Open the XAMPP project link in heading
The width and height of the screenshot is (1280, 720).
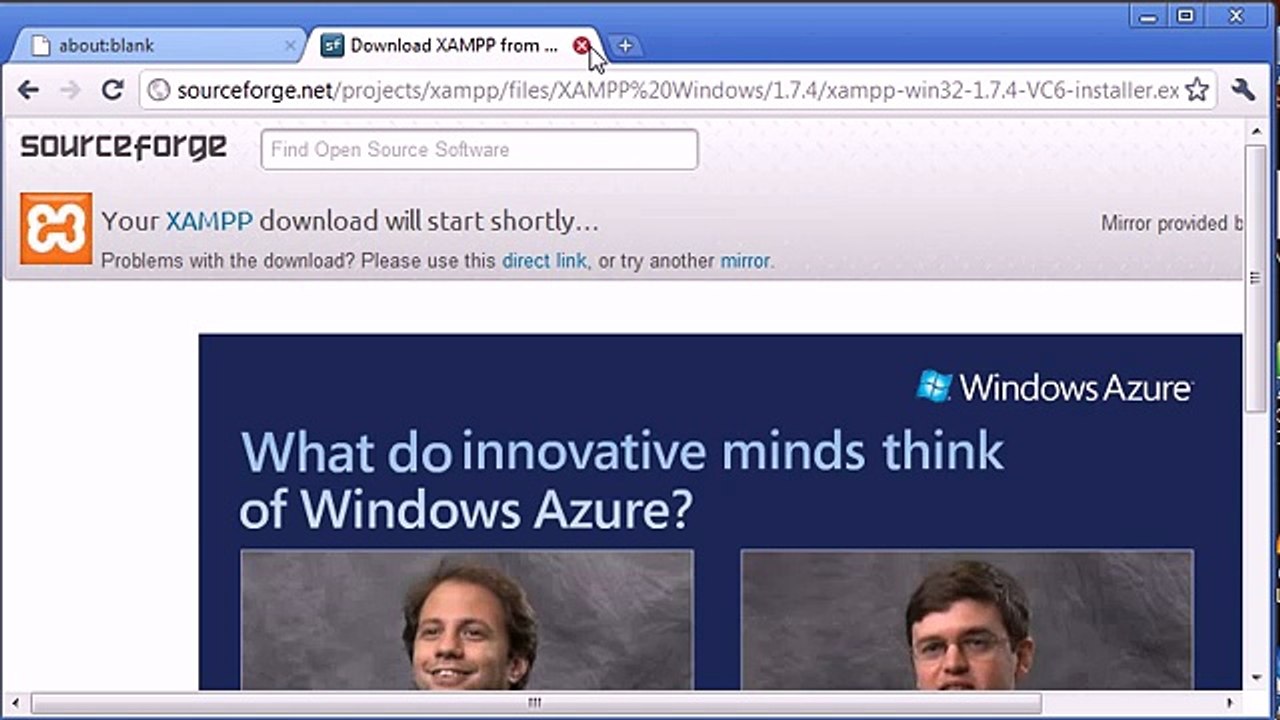tap(209, 221)
